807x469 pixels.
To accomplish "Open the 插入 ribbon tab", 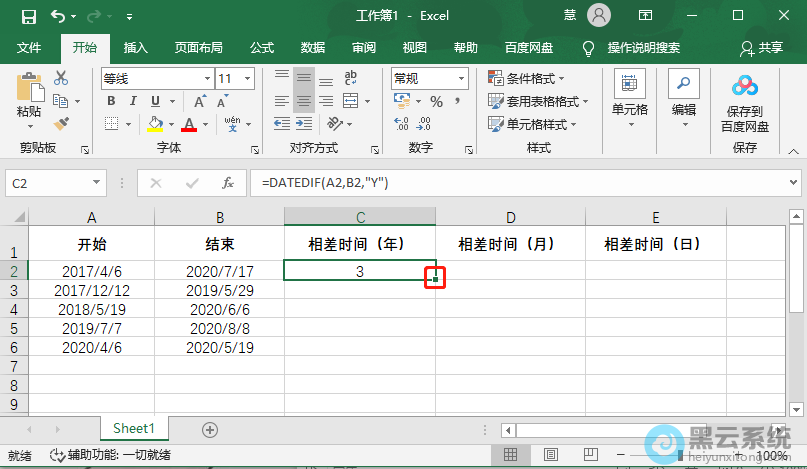I will pyautogui.click(x=136, y=47).
